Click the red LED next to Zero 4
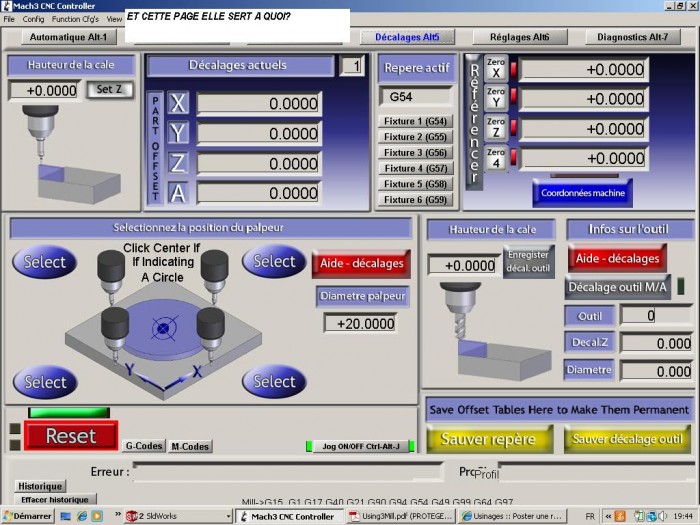700x525 pixels. click(513, 157)
